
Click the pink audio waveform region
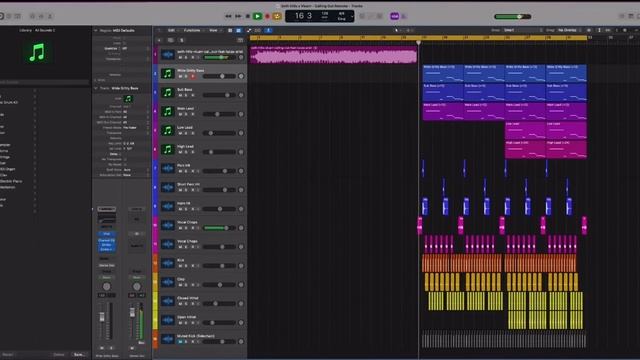pos(333,55)
